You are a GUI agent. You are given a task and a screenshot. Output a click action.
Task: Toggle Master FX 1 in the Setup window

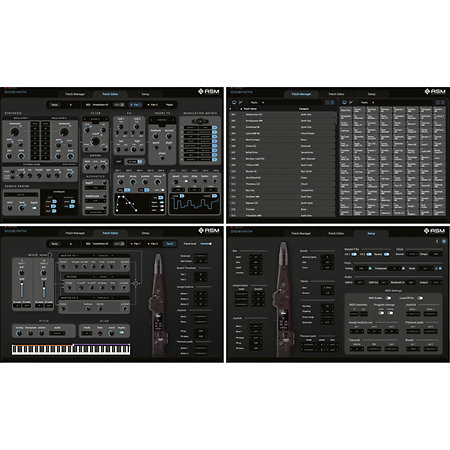coord(354,254)
